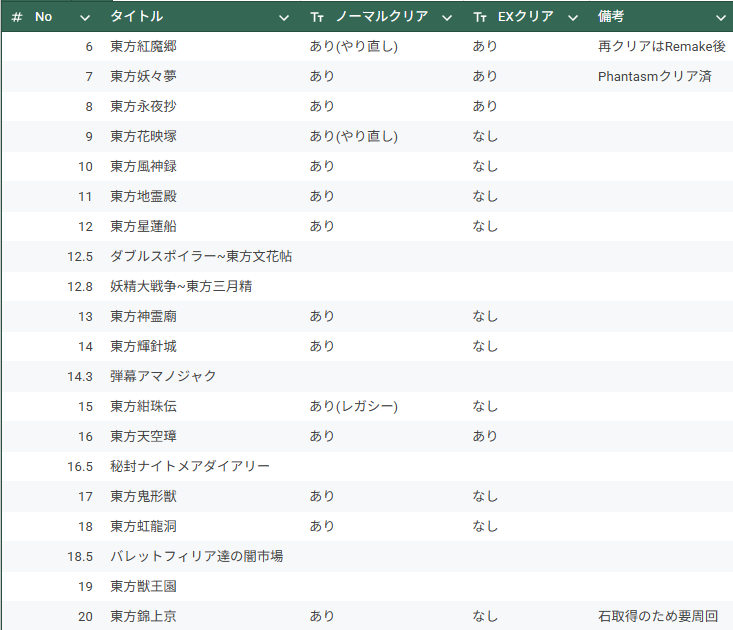Select the cell 東方花映塚
This screenshot has height=630, width=733.
pyautogui.click(x=144, y=136)
